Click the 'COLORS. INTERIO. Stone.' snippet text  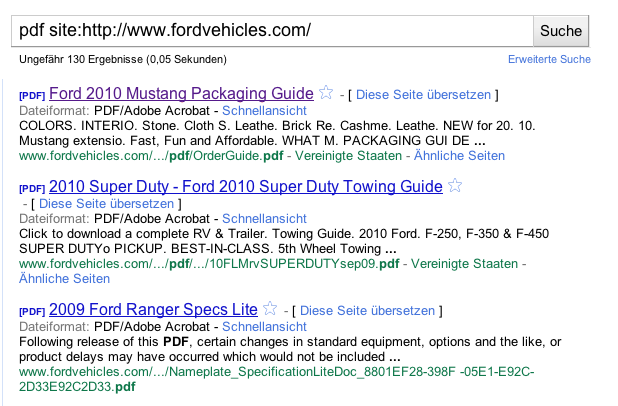click(277, 133)
